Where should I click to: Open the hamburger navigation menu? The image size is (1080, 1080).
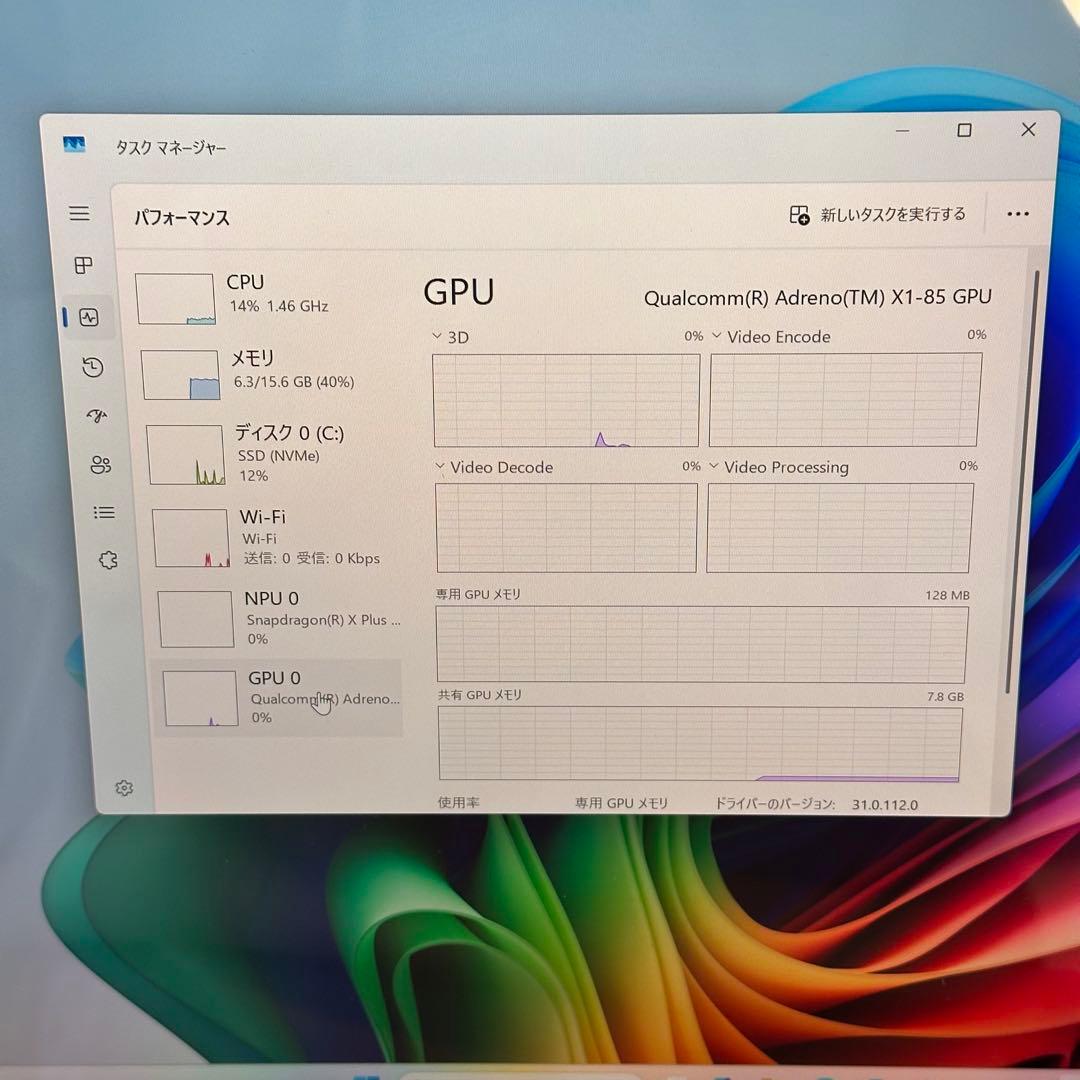(x=79, y=213)
